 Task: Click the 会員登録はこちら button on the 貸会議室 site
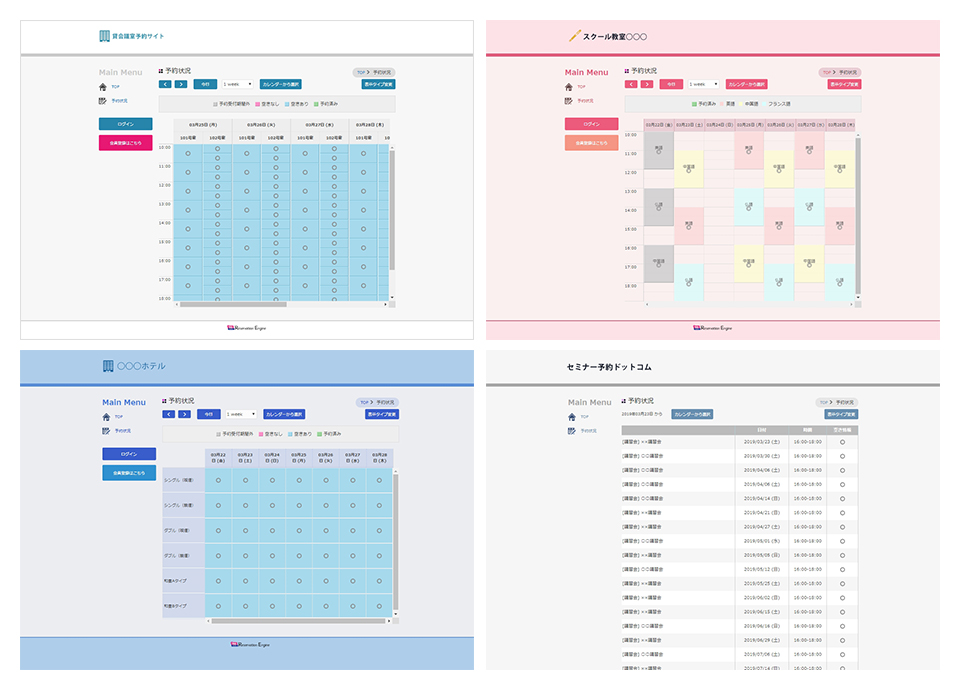(126, 143)
